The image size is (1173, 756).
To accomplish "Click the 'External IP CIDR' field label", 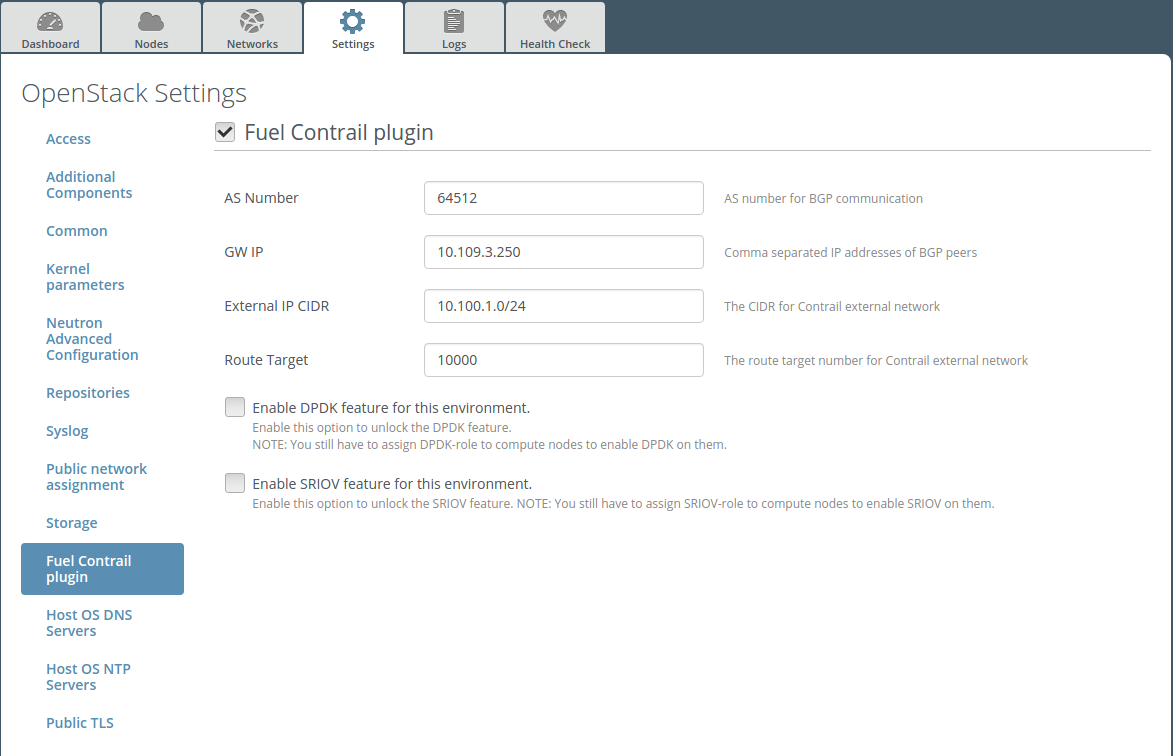I will click(x=277, y=306).
